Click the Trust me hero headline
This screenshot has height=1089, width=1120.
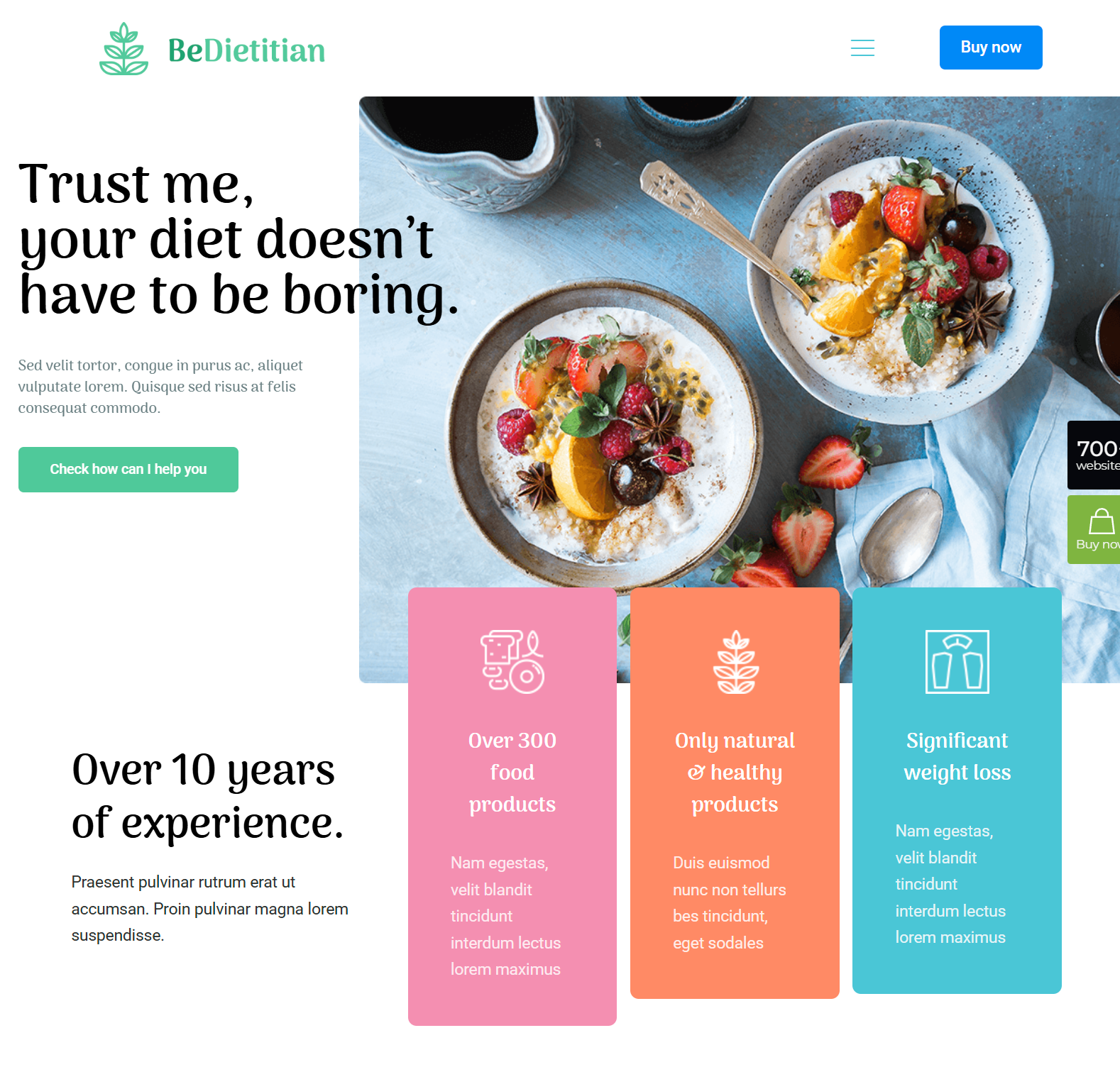click(238, 239)
